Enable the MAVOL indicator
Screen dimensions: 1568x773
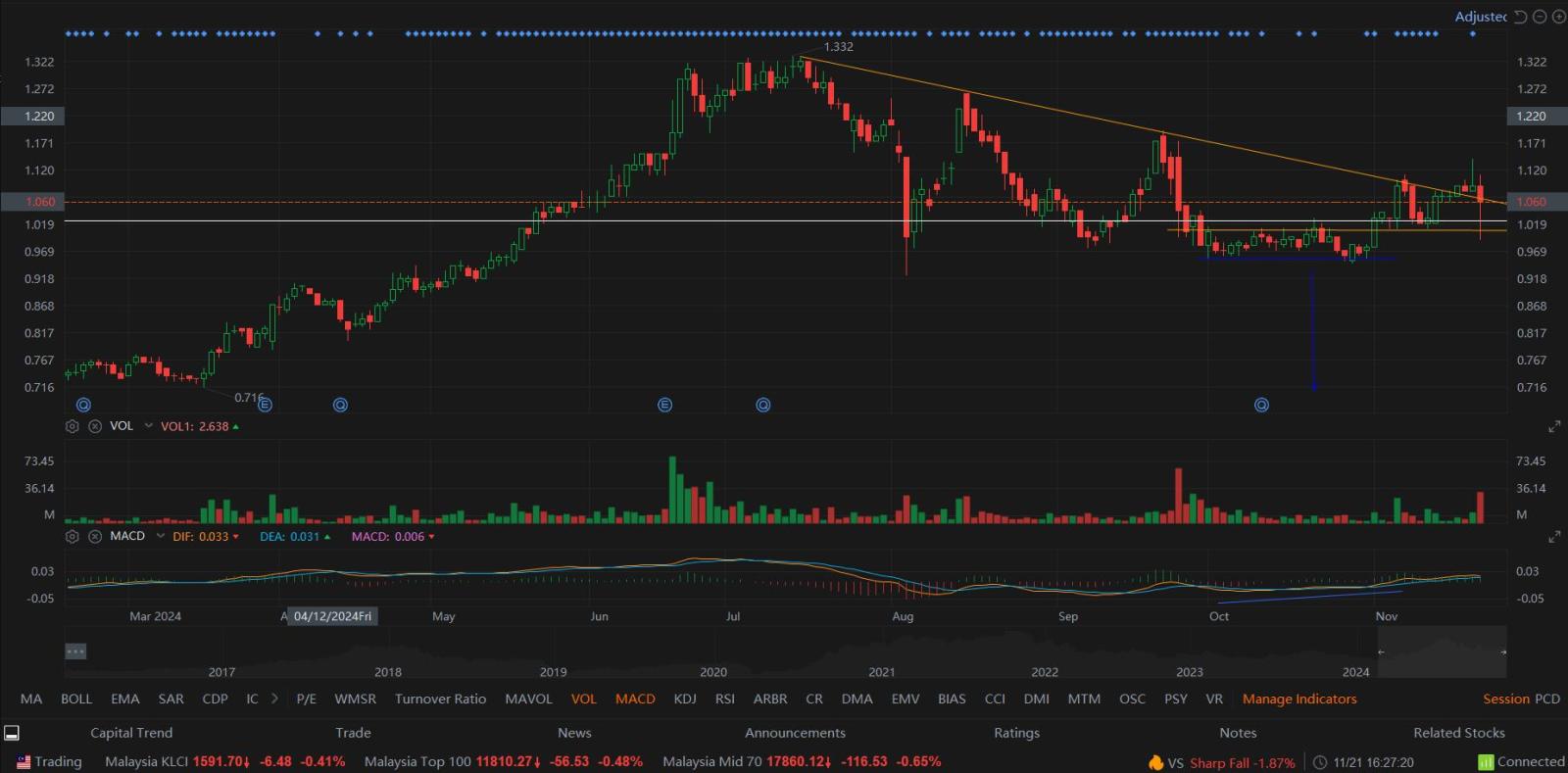tap(528, 700)
